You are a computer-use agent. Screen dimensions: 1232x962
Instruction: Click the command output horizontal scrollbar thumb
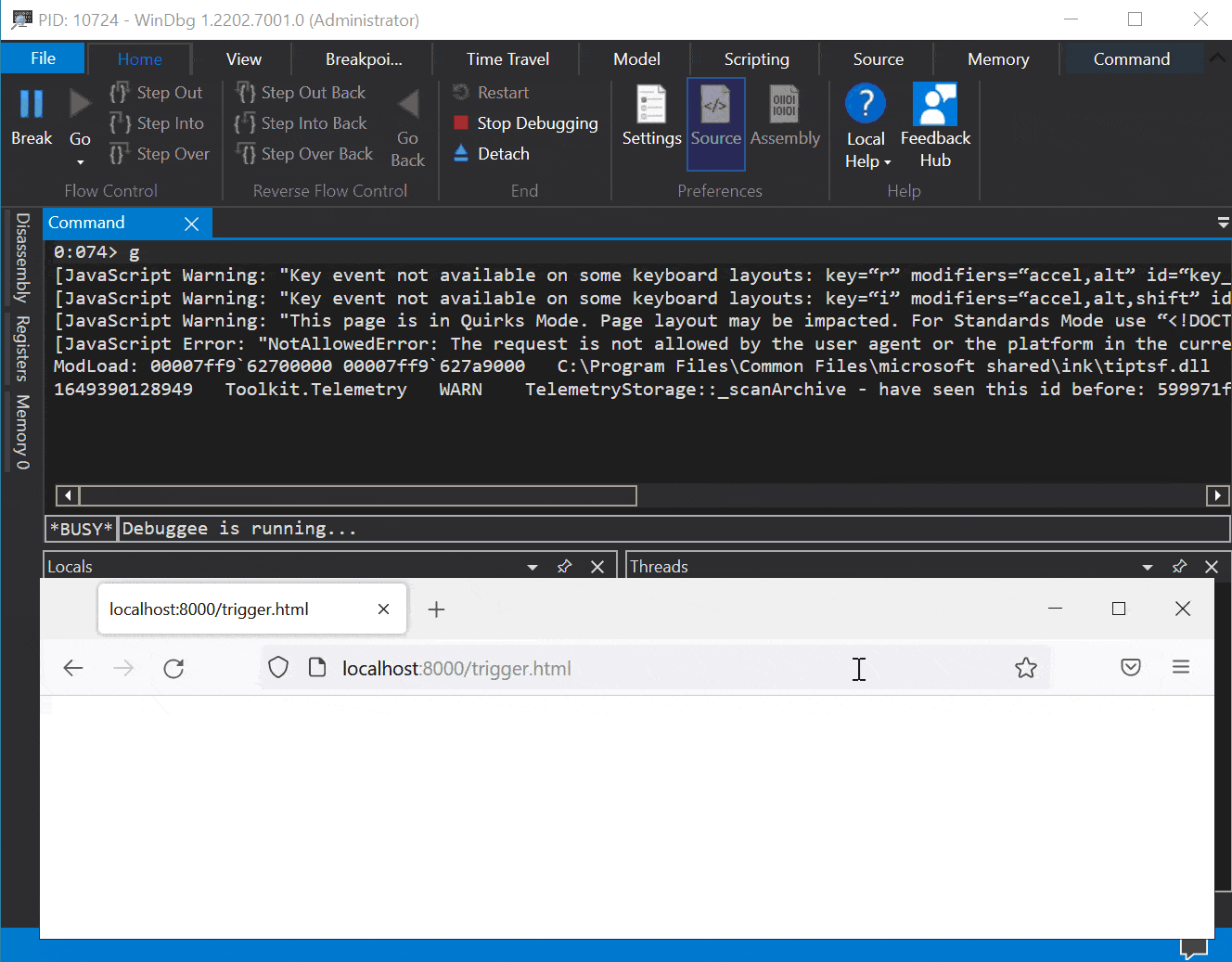pos(358,495)
